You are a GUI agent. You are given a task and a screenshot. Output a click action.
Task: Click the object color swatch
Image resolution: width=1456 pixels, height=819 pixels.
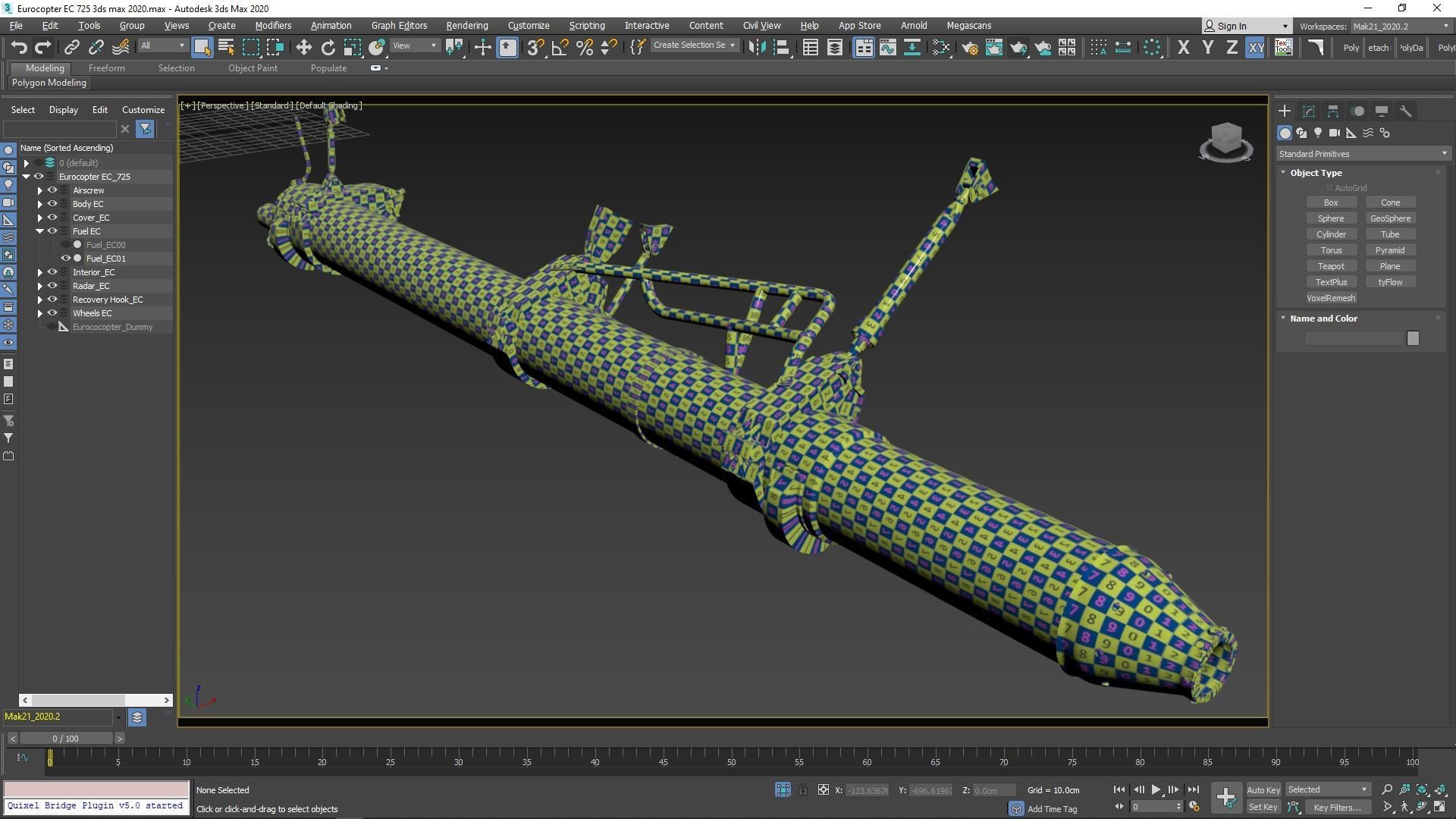coord(1412,338)
